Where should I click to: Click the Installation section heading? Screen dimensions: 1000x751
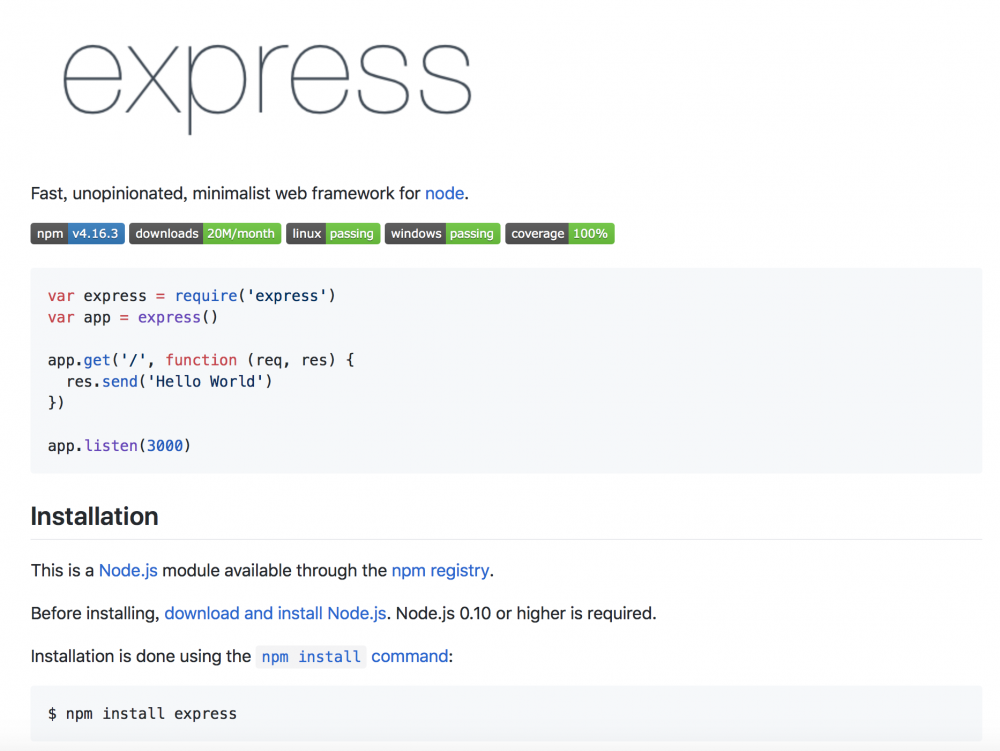coord(95,517)
